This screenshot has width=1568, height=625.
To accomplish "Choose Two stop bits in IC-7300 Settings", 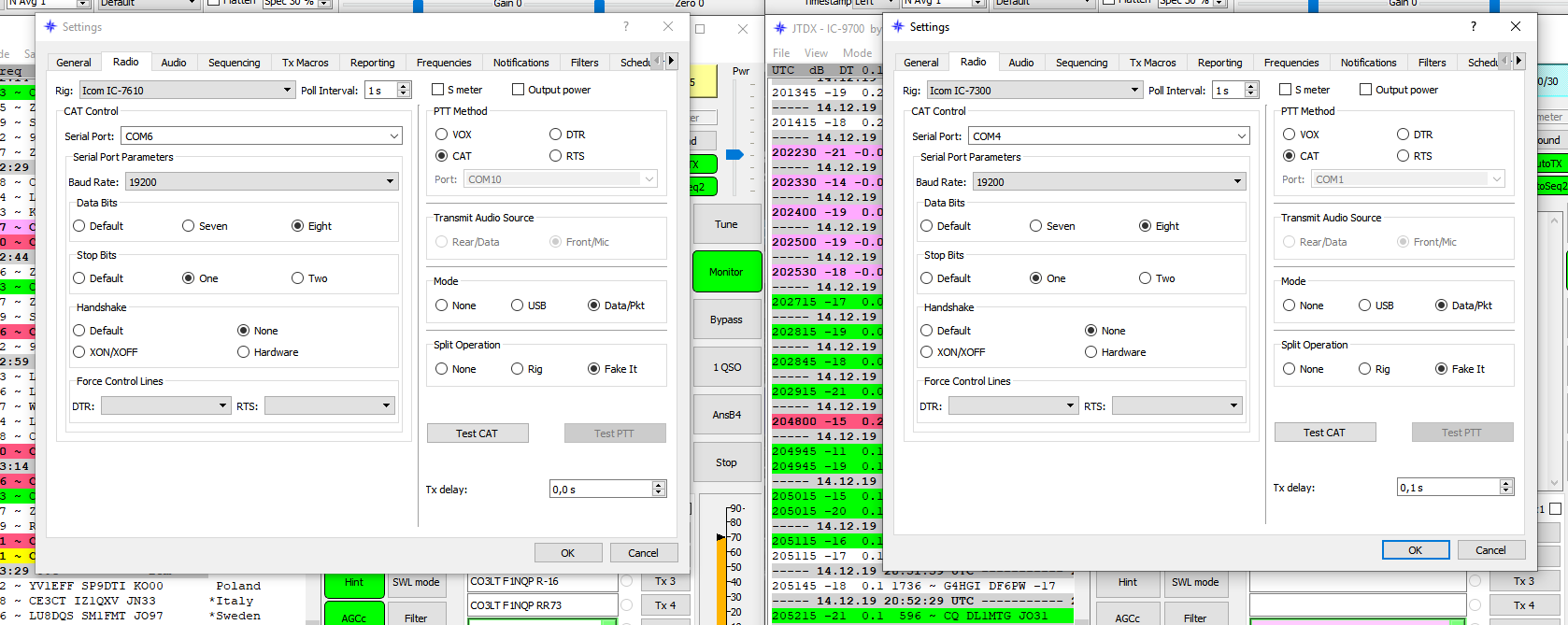I will 1145,278.
